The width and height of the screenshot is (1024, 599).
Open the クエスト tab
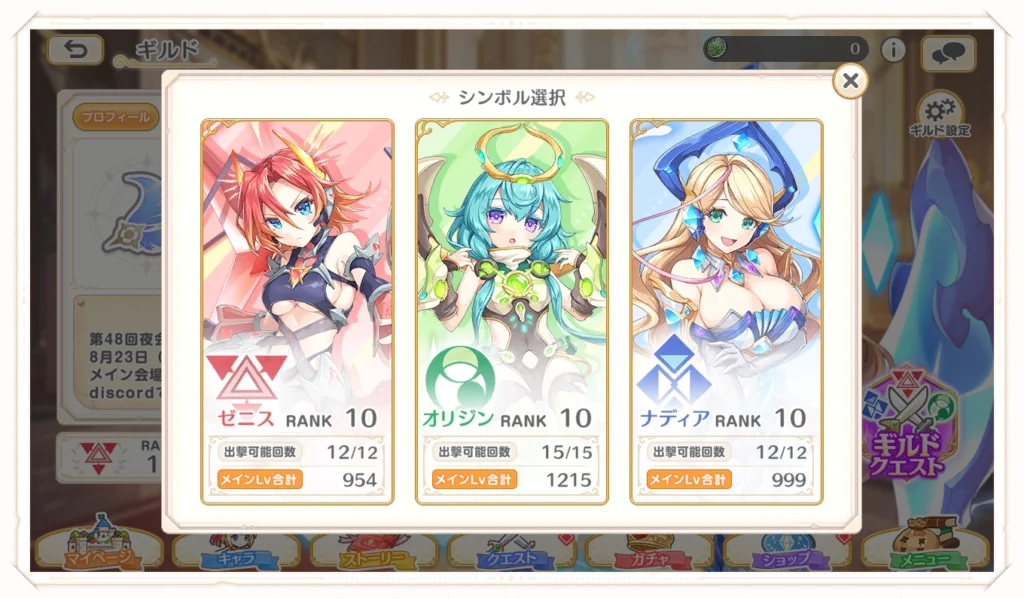point(512,552)
